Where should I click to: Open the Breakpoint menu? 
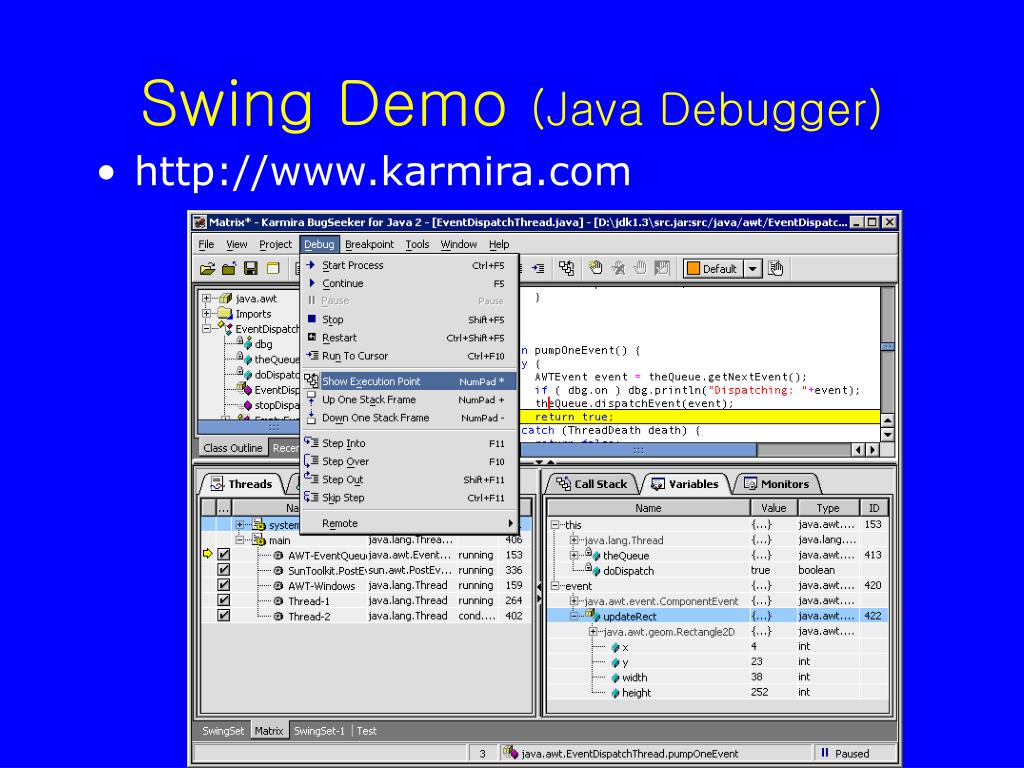pyautogui.click(x=369, y=244)
